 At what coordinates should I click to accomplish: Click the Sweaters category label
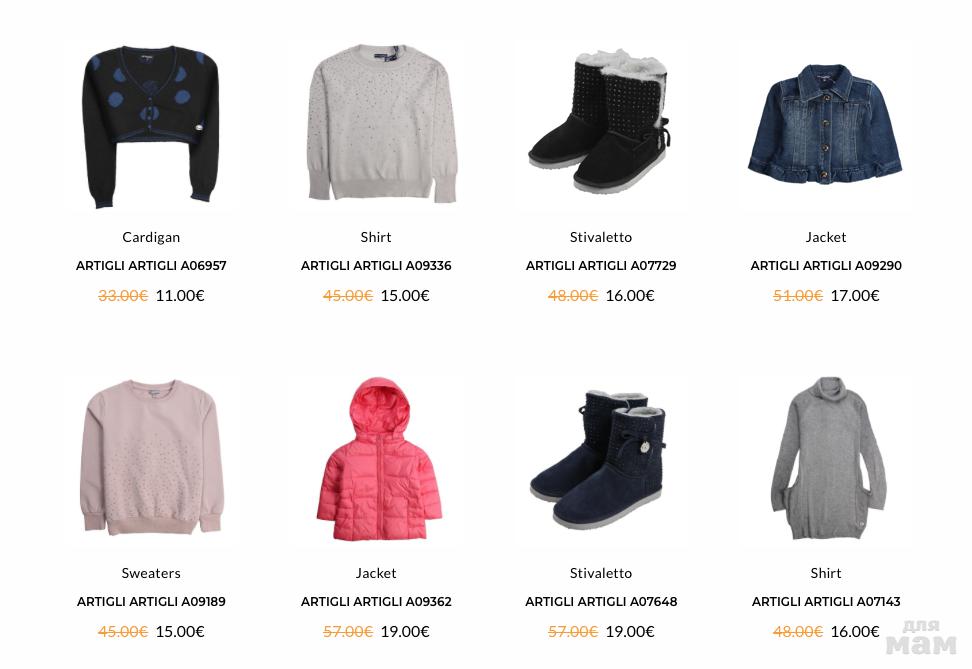click(151, 574)
